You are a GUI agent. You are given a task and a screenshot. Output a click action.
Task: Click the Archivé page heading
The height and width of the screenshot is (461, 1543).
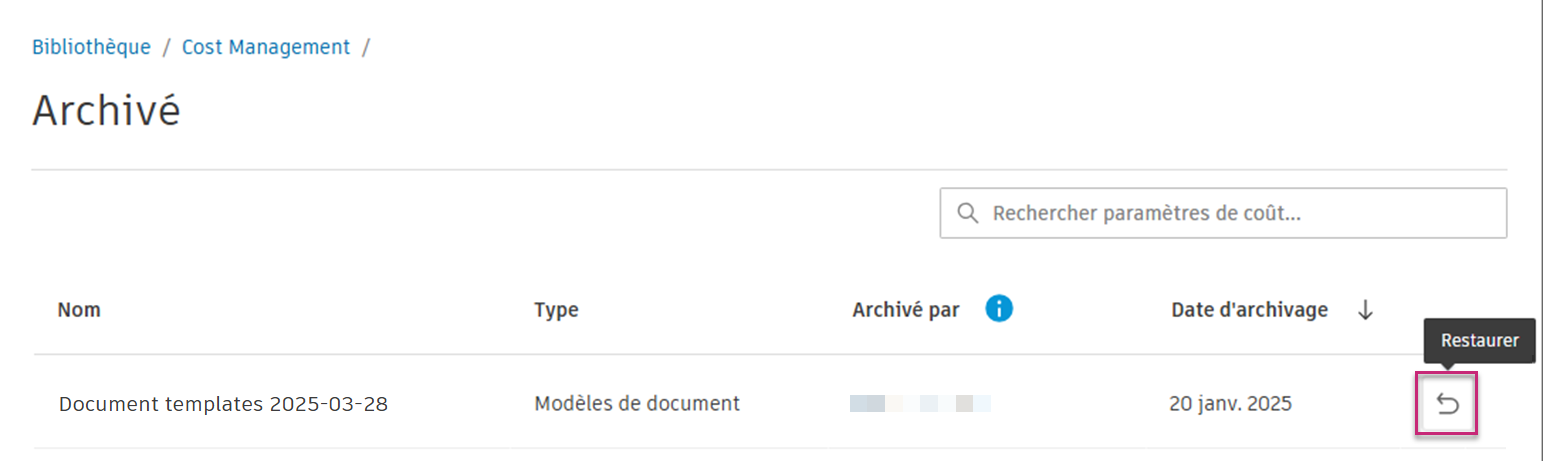(x=106, y=110)
